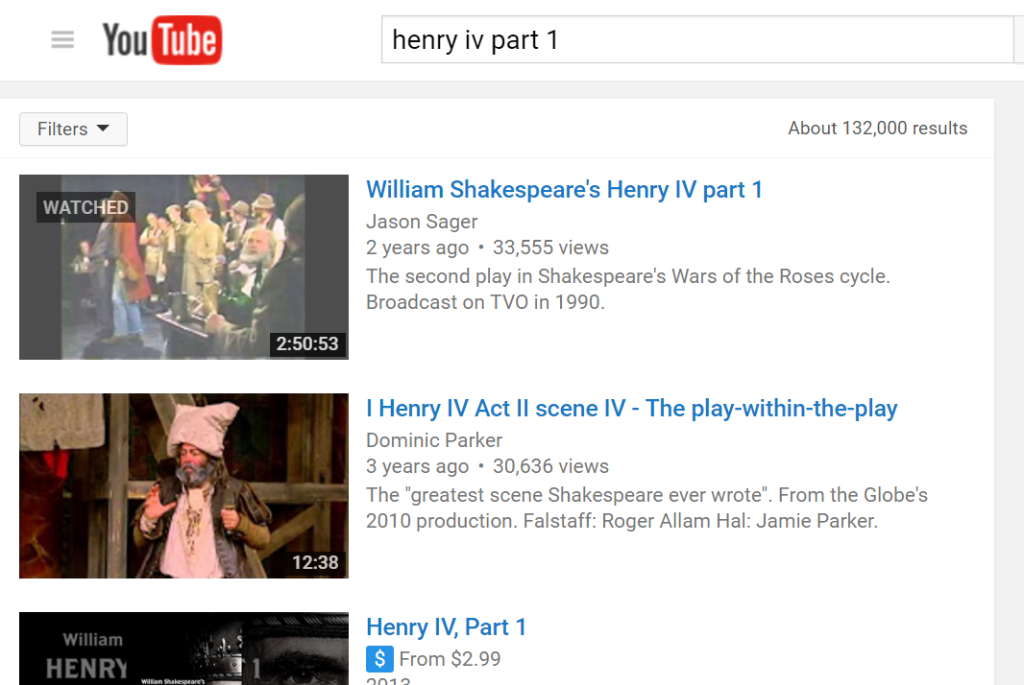
Task: Open the Falstaff play-within-the-play thumbnail
Action: 183,485
